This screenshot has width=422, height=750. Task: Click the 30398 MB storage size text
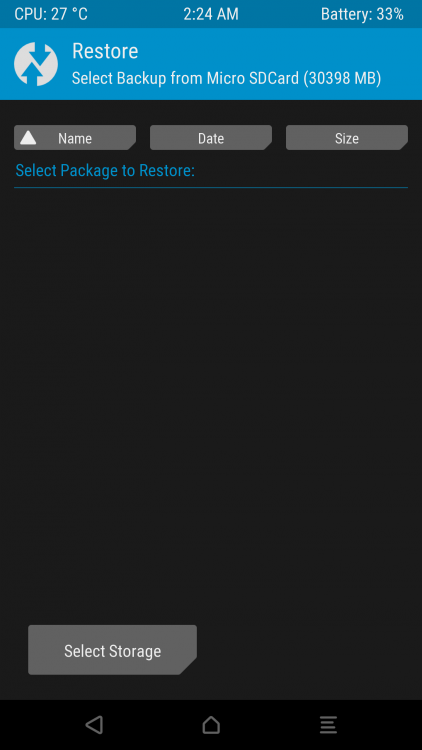pos(342,78)
